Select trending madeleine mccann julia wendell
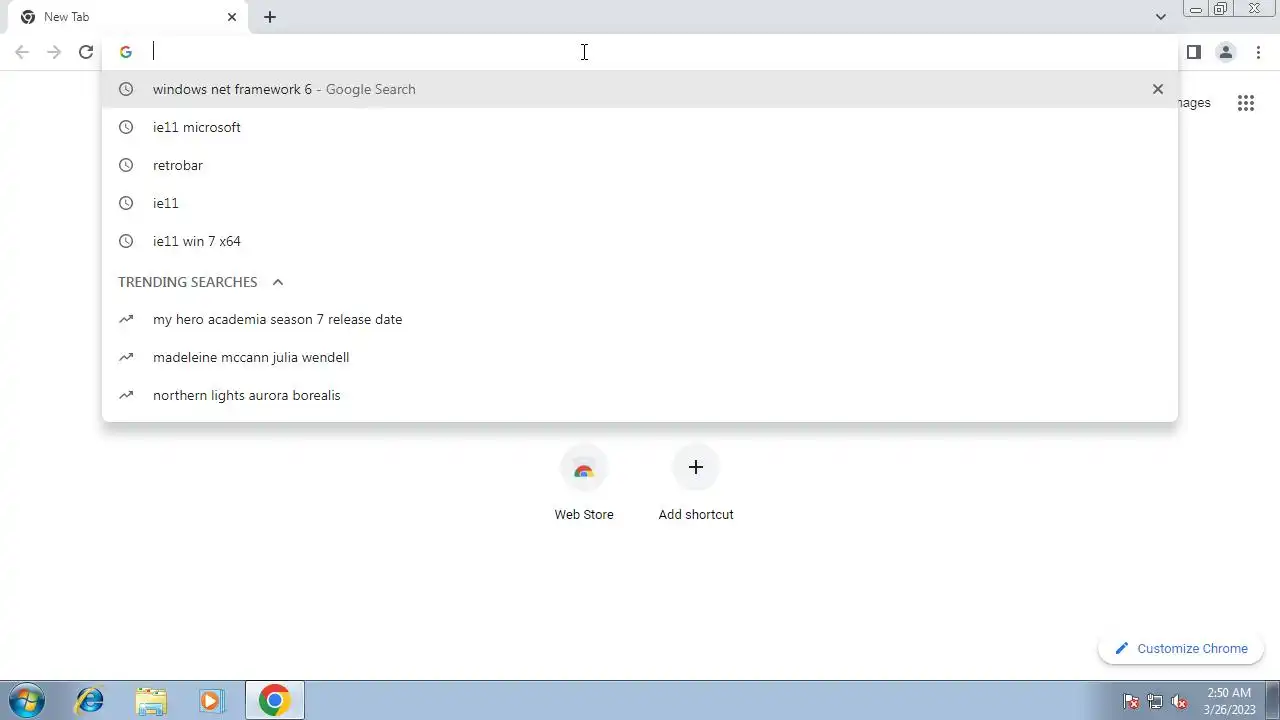 point(640,357)
